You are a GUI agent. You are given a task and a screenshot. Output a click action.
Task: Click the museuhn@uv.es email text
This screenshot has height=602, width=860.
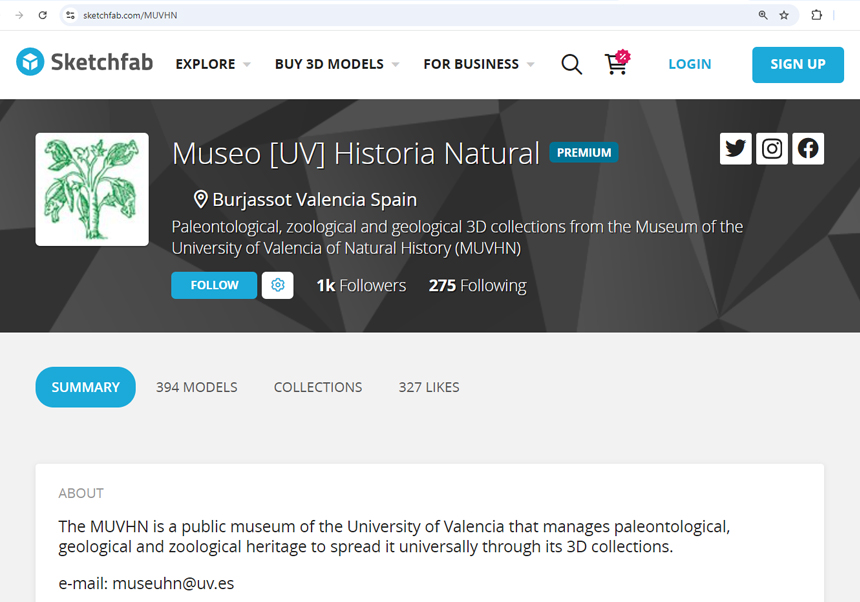173,583
